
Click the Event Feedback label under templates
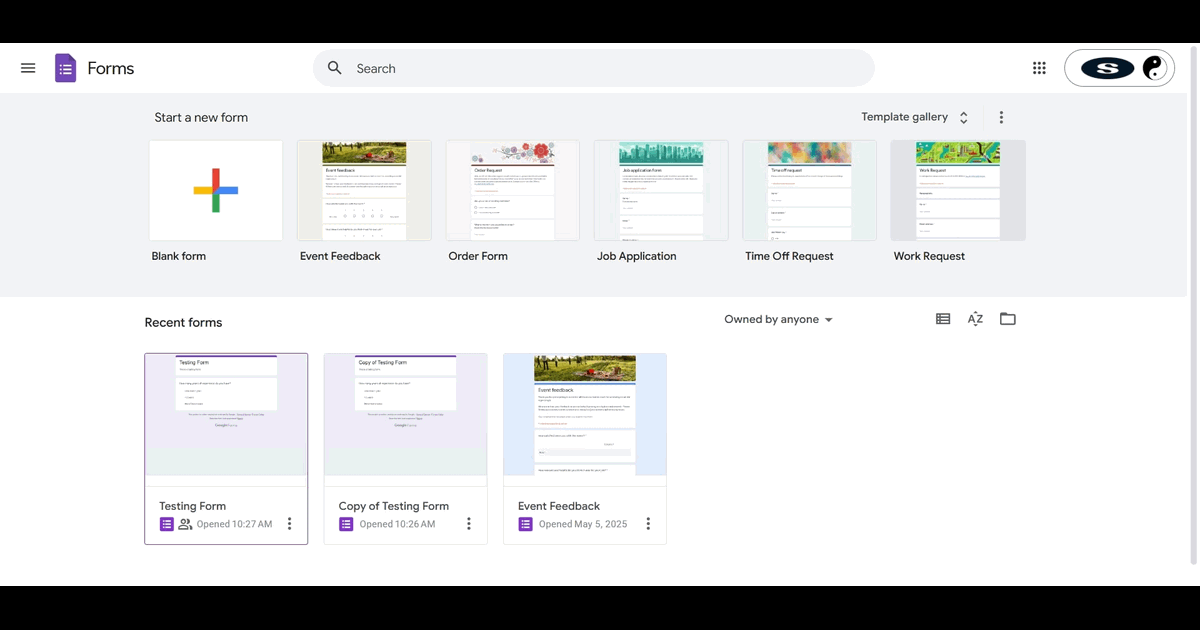point(340,256)
